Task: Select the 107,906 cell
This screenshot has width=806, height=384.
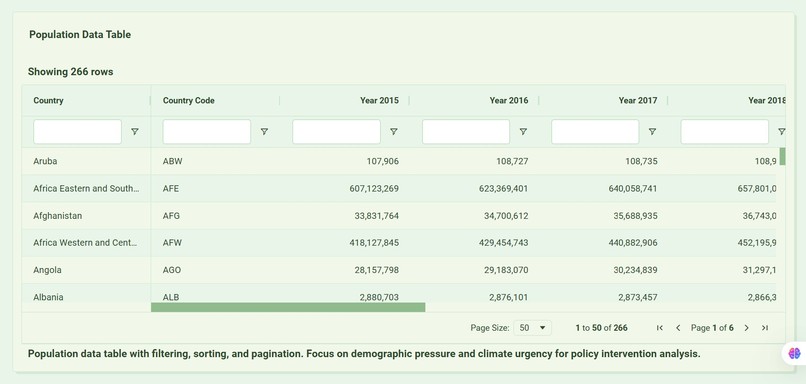Action: (x=345, y=161)
